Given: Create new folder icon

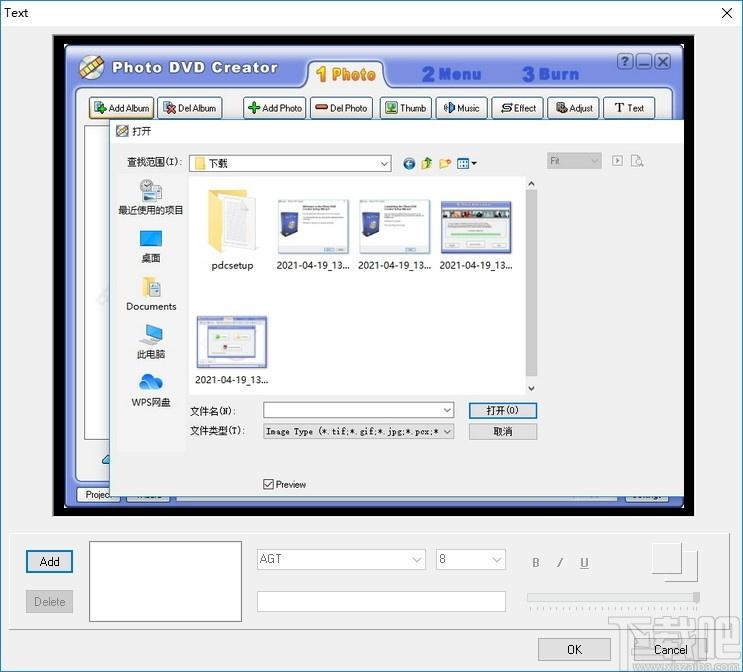Looking at the screenshot, I should (445, 163).
